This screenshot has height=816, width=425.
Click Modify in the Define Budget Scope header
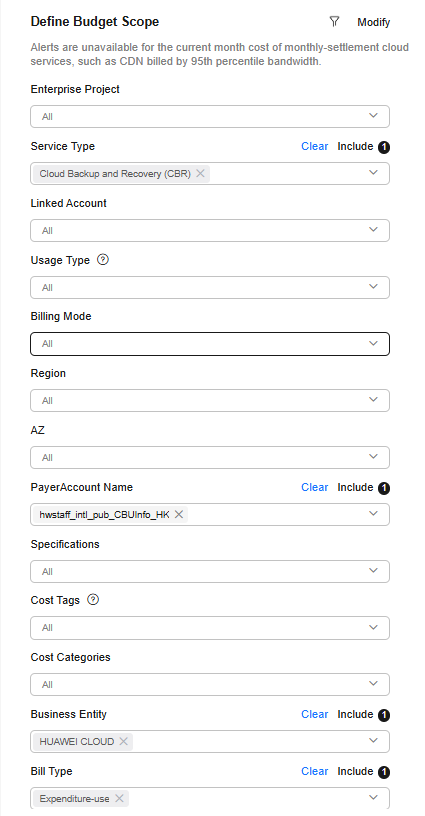click(x=374, y=22)
